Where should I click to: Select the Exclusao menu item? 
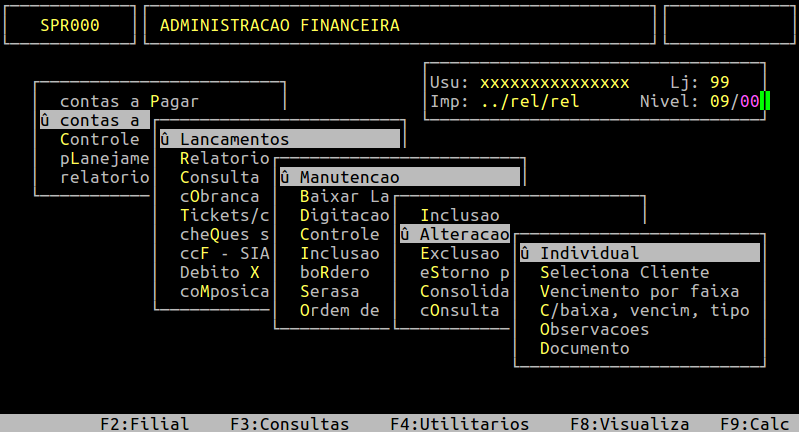[x=459, y=253]
